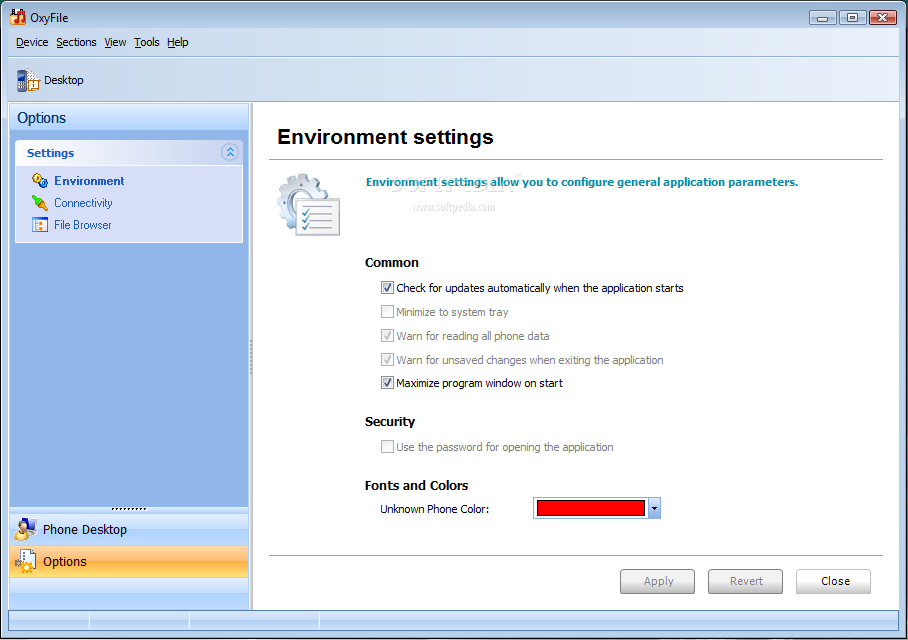Collapse the Settings group chevron
The image size is (908, 640).
[230, 152]
